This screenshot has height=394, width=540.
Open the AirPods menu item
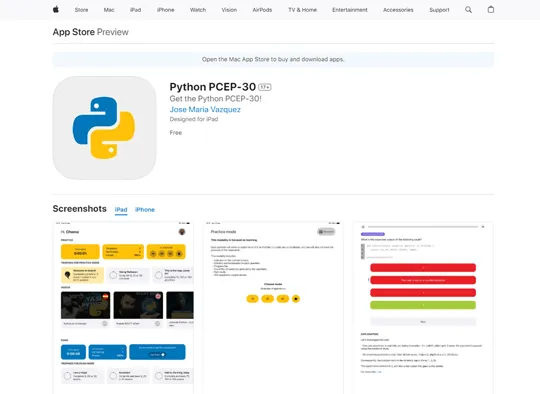262,10
